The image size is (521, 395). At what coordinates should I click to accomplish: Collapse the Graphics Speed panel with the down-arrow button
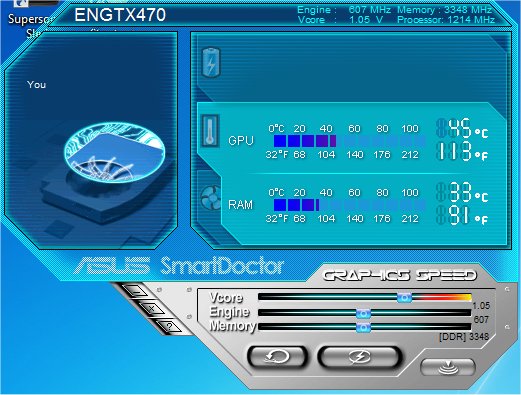click(x=448, y=367)
